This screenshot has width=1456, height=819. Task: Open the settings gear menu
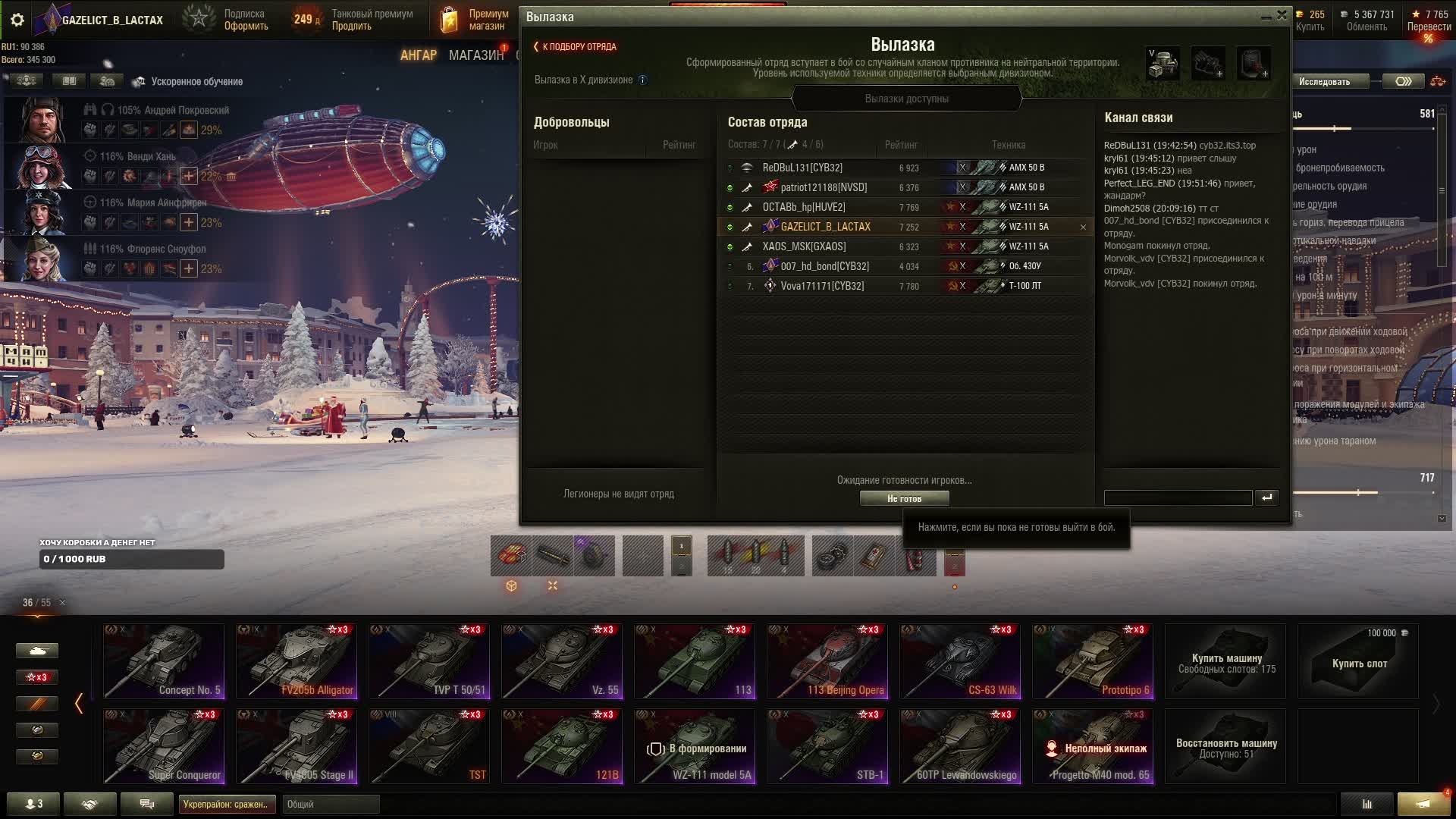(17, 20)
